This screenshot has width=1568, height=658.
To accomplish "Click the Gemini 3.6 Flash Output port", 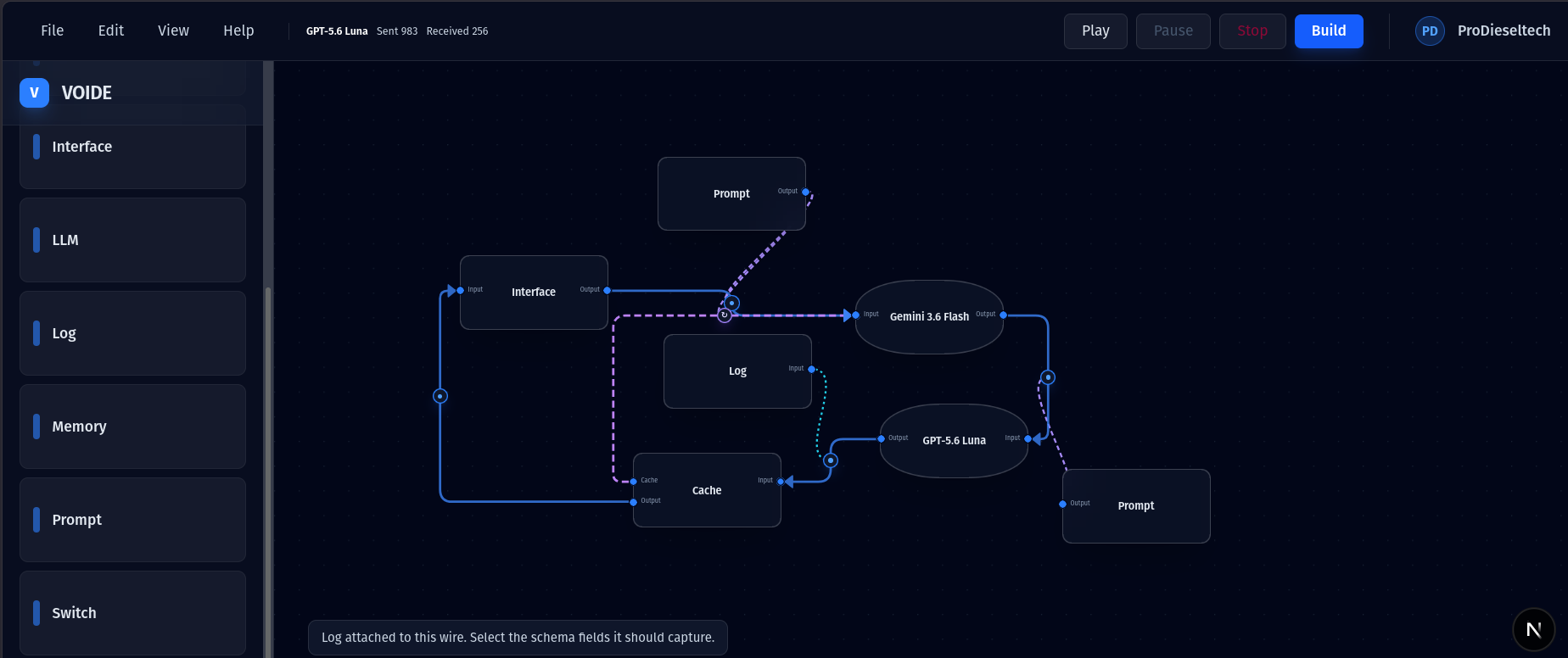I will coord(1003,315).
